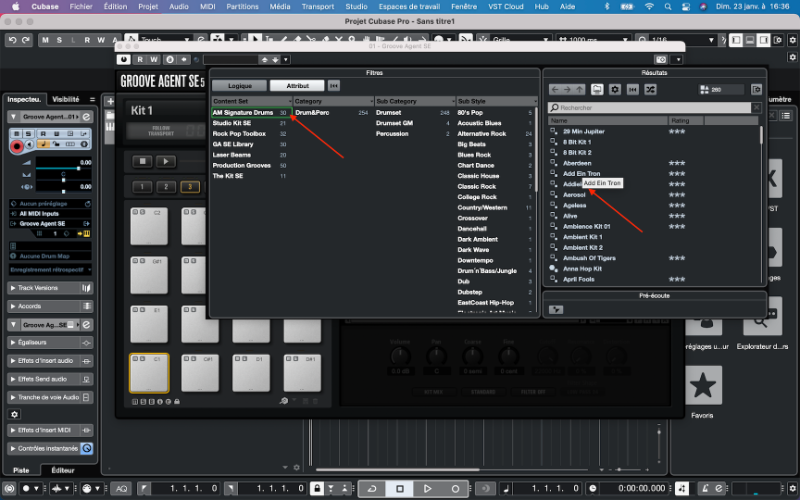
Task: Select the Anna Hop Kit result
Action: [582, 269]
